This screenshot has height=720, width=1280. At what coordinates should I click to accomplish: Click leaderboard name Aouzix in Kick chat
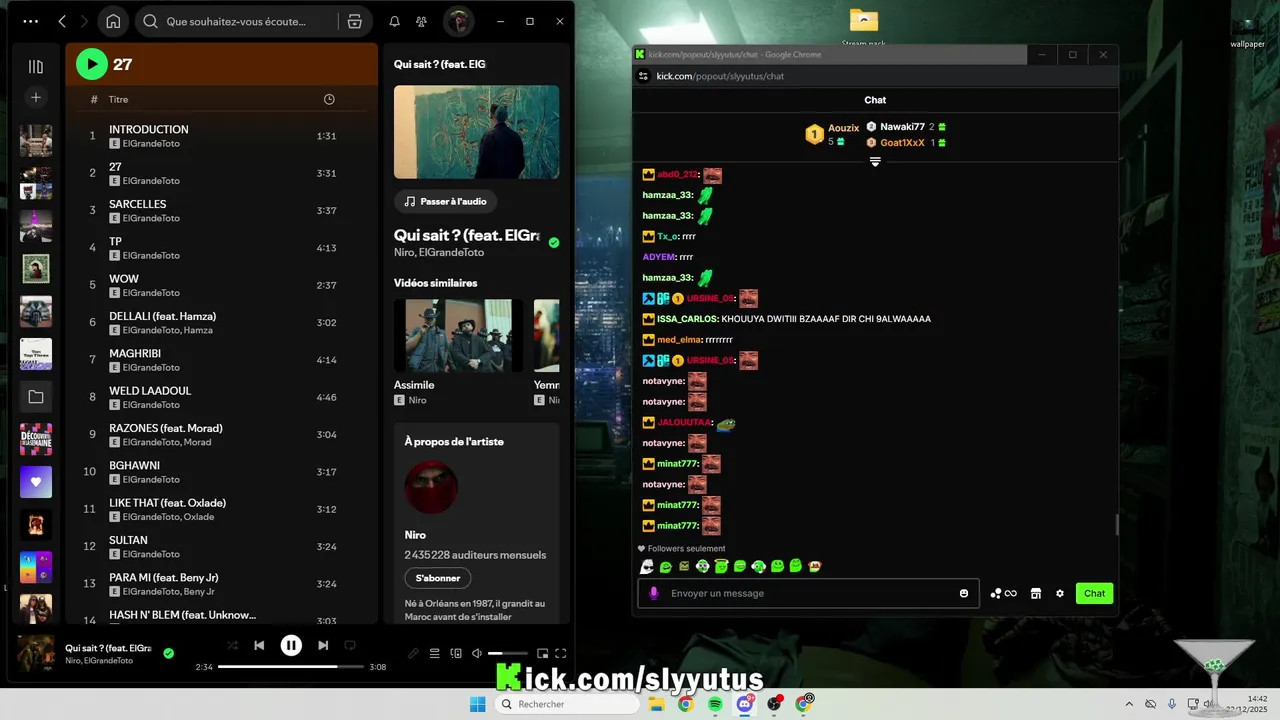[844, 128]
